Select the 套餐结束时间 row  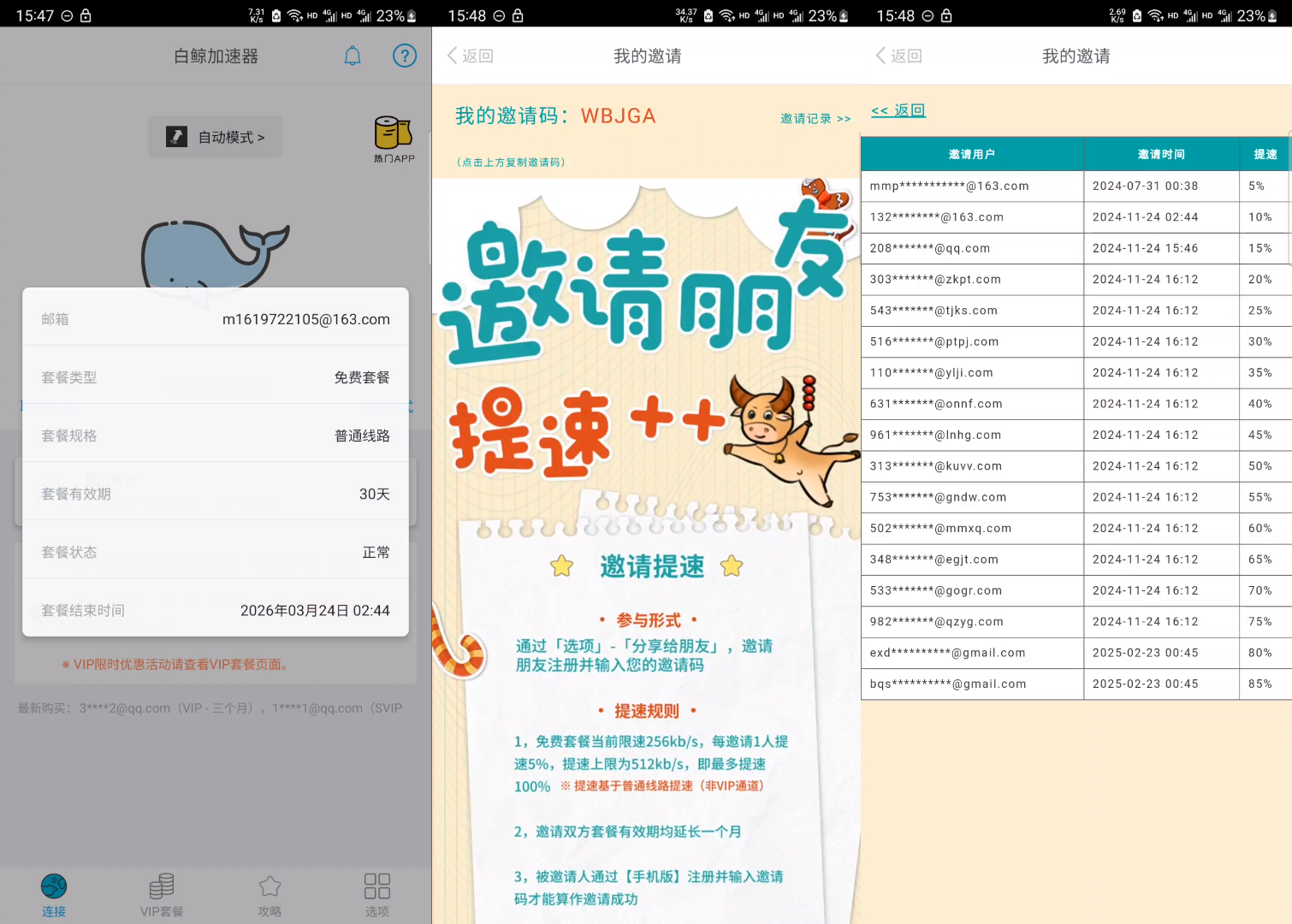click(x=216, y=610)
